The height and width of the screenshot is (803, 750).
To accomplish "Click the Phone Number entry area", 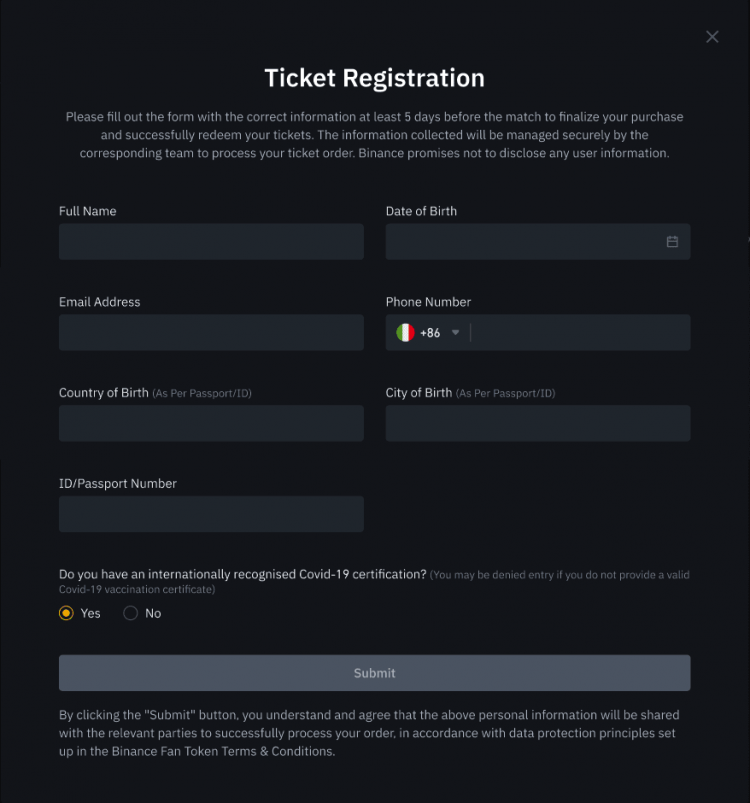I will click(581, 333).
